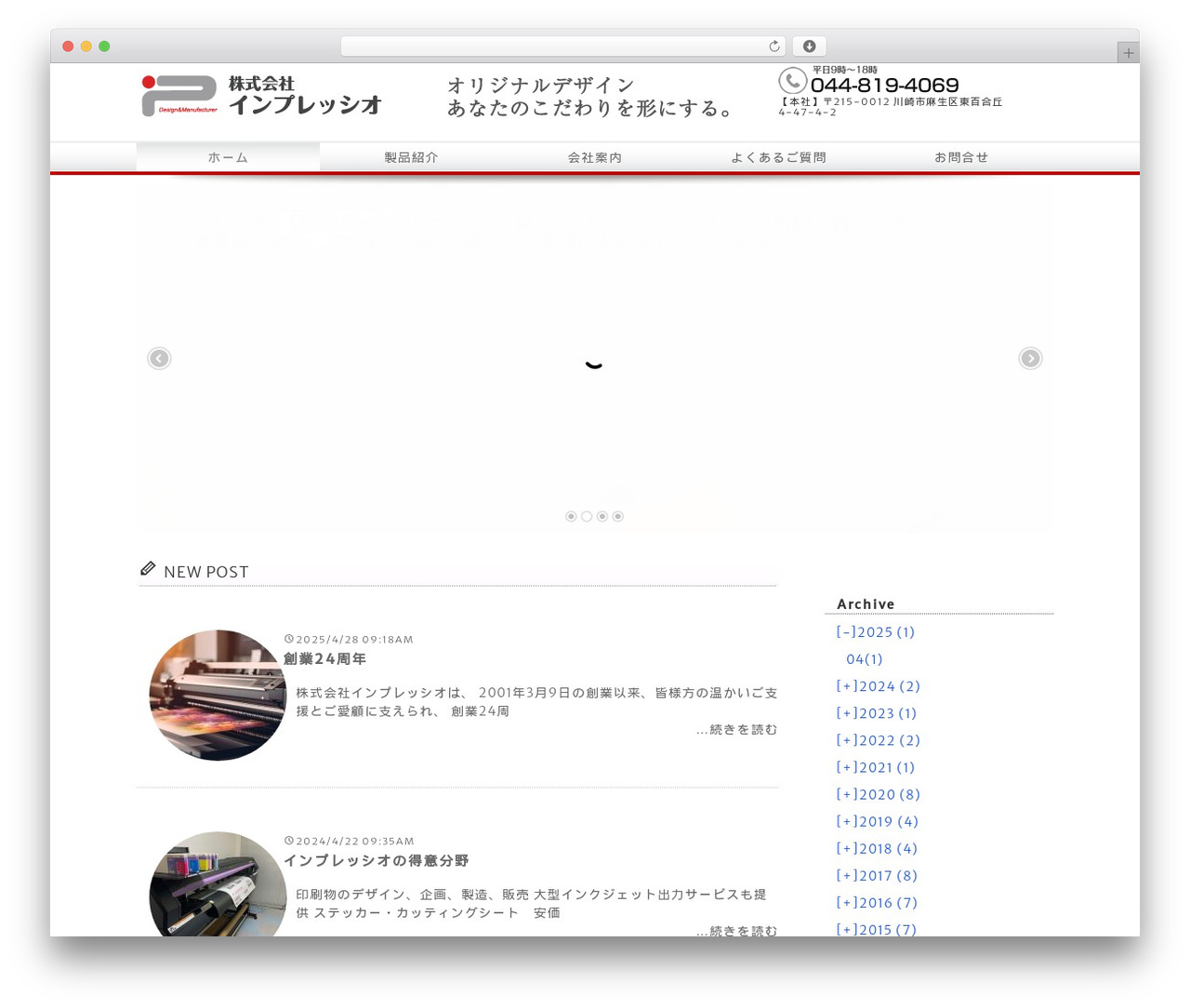The width and height of the screenshot is (1190, 1008).
Task: Click the pencil icon beside NEW POST
Action: (148, 568)
